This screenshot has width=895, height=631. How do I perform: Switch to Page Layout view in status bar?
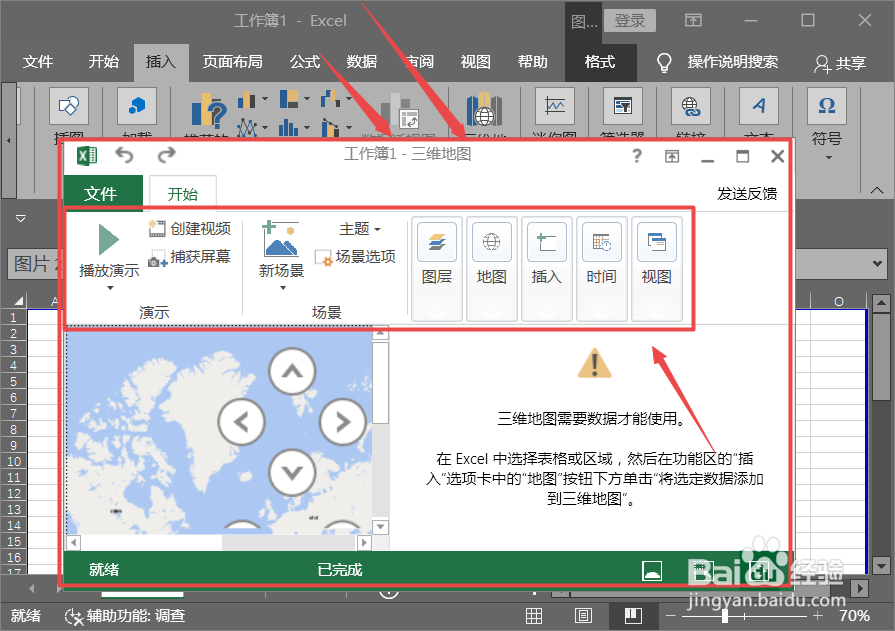tap(583, 616)
